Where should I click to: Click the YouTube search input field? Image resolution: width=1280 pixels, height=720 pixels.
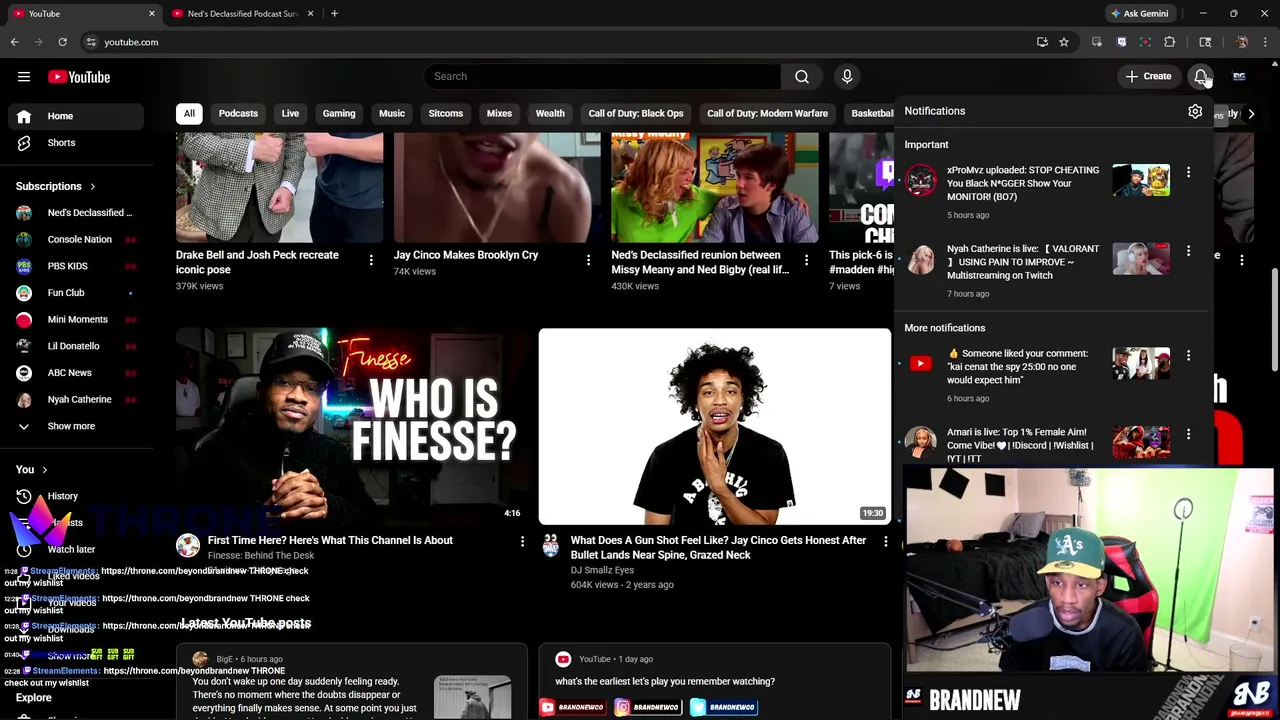(x=603, y=76)
